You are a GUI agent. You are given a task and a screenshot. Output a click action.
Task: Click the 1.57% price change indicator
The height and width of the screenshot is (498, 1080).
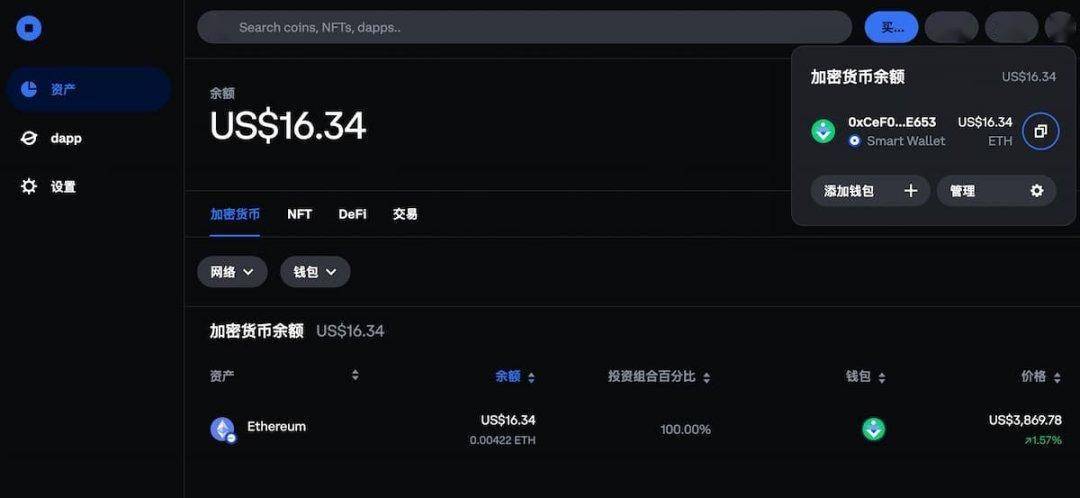1043,440
